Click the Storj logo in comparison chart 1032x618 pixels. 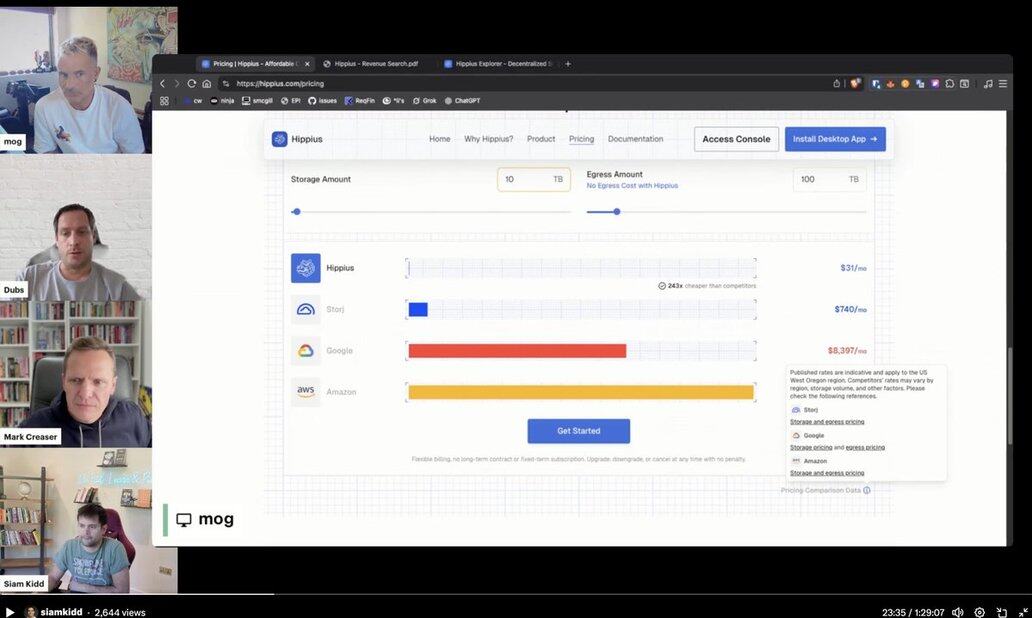[x=305, y=309]
